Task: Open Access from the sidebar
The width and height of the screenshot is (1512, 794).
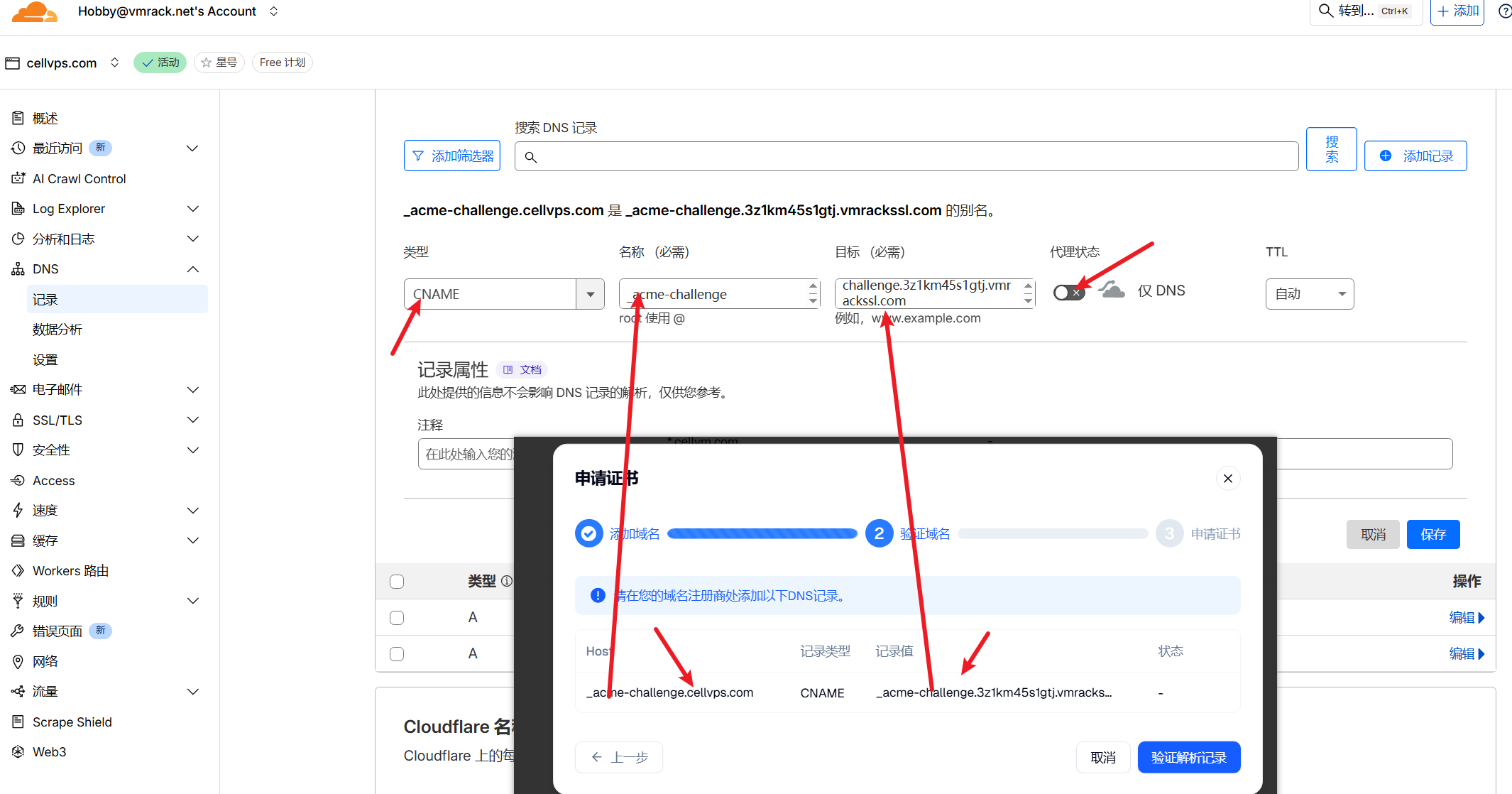Action: click(x=18, y=480)
